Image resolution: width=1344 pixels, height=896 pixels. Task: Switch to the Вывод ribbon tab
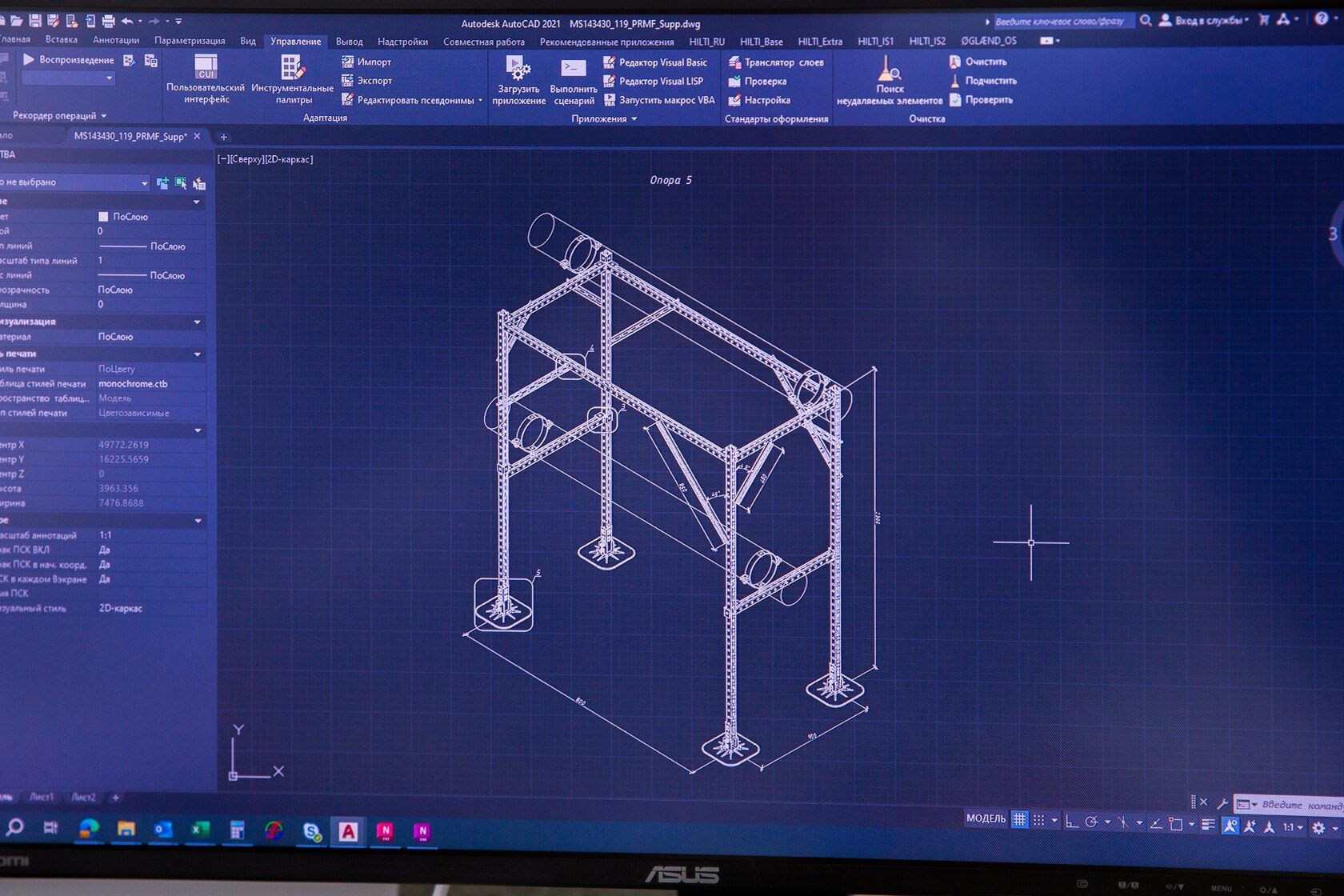click(x=349, y=42)
